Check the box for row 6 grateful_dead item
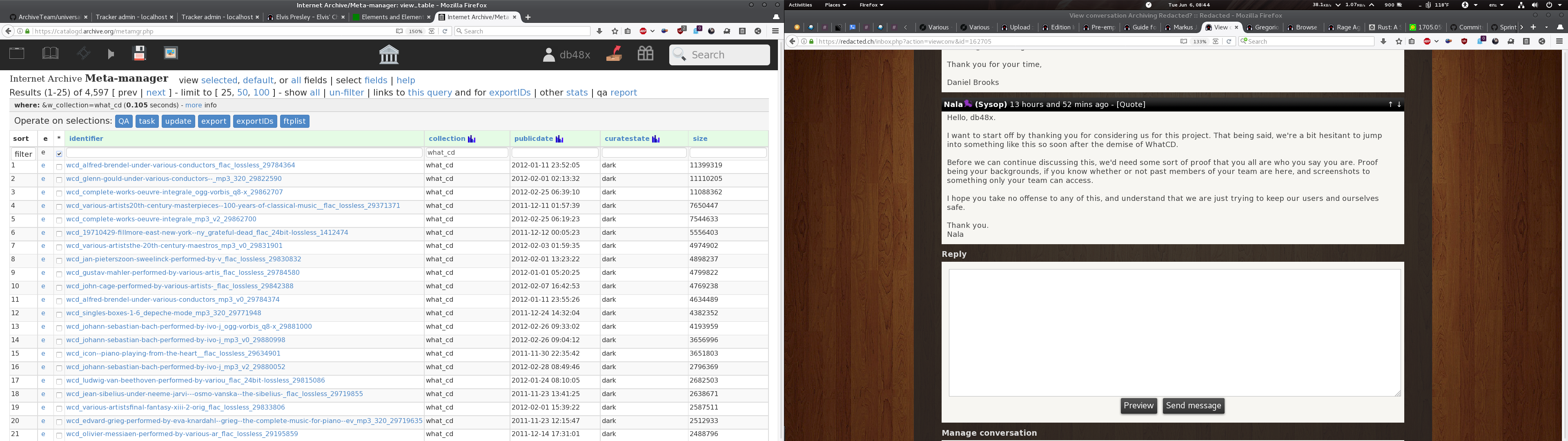The height and width of the screenshot is (441, 1568). [x=59, y=233]
